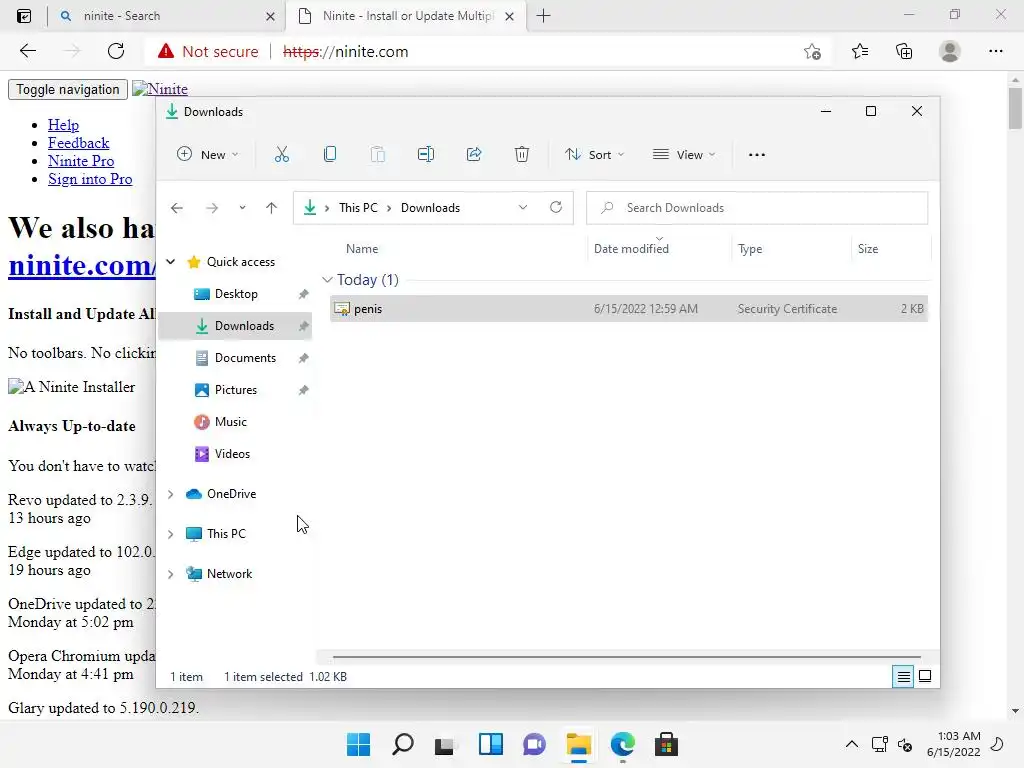Viewport: 1024px width, 768px height.
Task: Open a new Edge tab with plus button
Action: pos(543,16)
